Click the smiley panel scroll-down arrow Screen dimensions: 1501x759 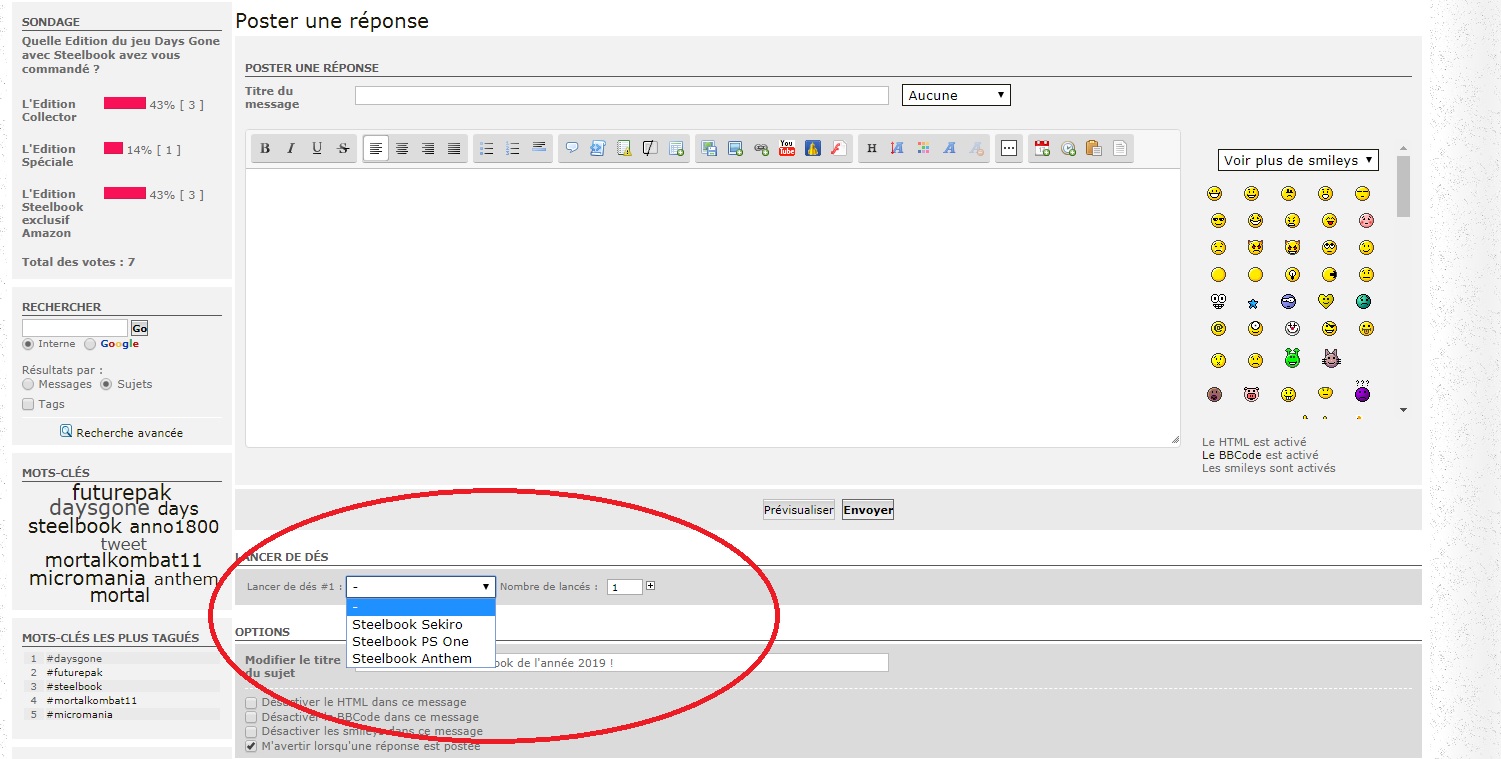(x=1403, y=409)
